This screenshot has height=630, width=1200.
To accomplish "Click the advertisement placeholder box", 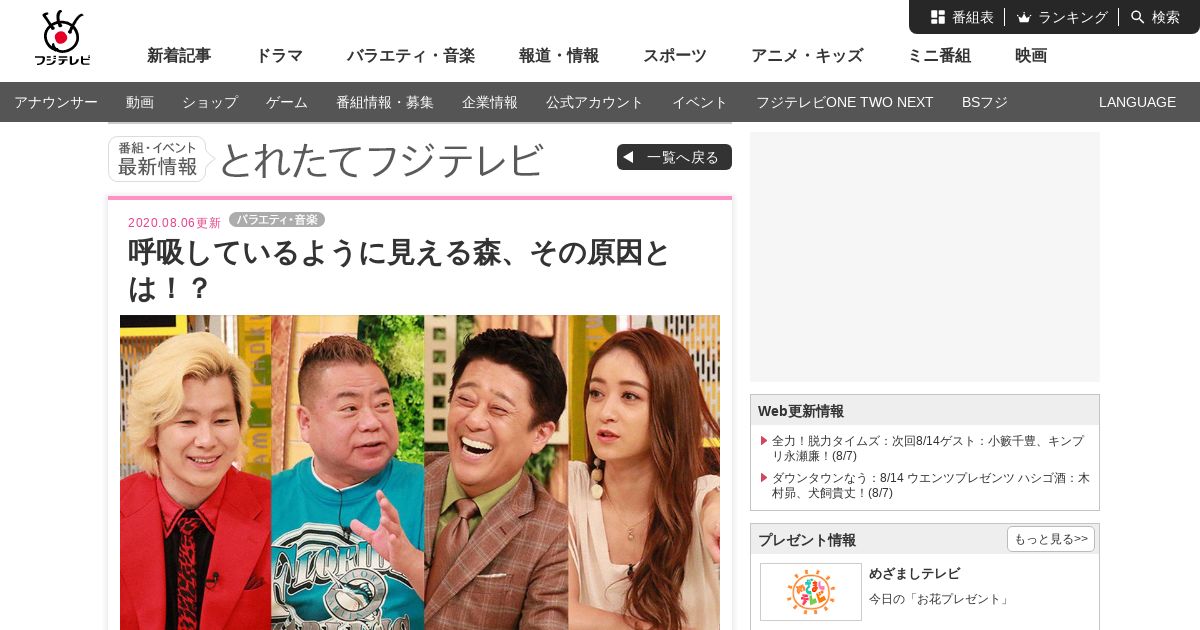I will tap(925, 257).
